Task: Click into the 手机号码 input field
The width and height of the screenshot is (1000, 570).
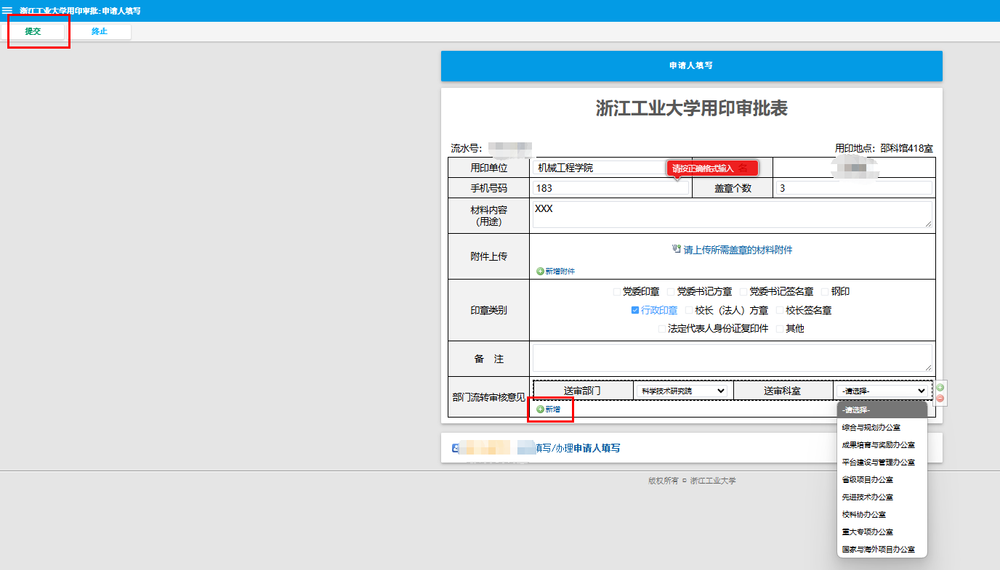Action: pyautogui.click(x=612, y=188)
